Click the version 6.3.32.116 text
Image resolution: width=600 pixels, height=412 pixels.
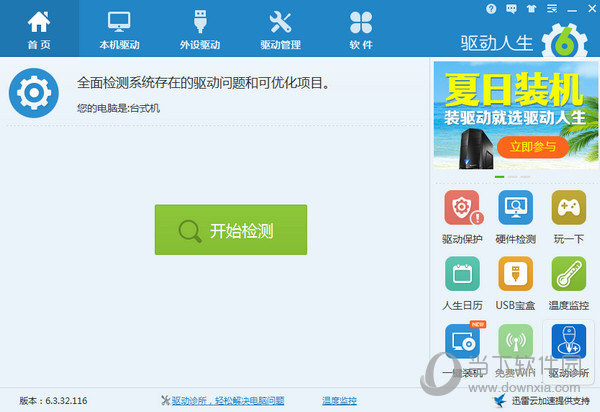click(53, 401)
